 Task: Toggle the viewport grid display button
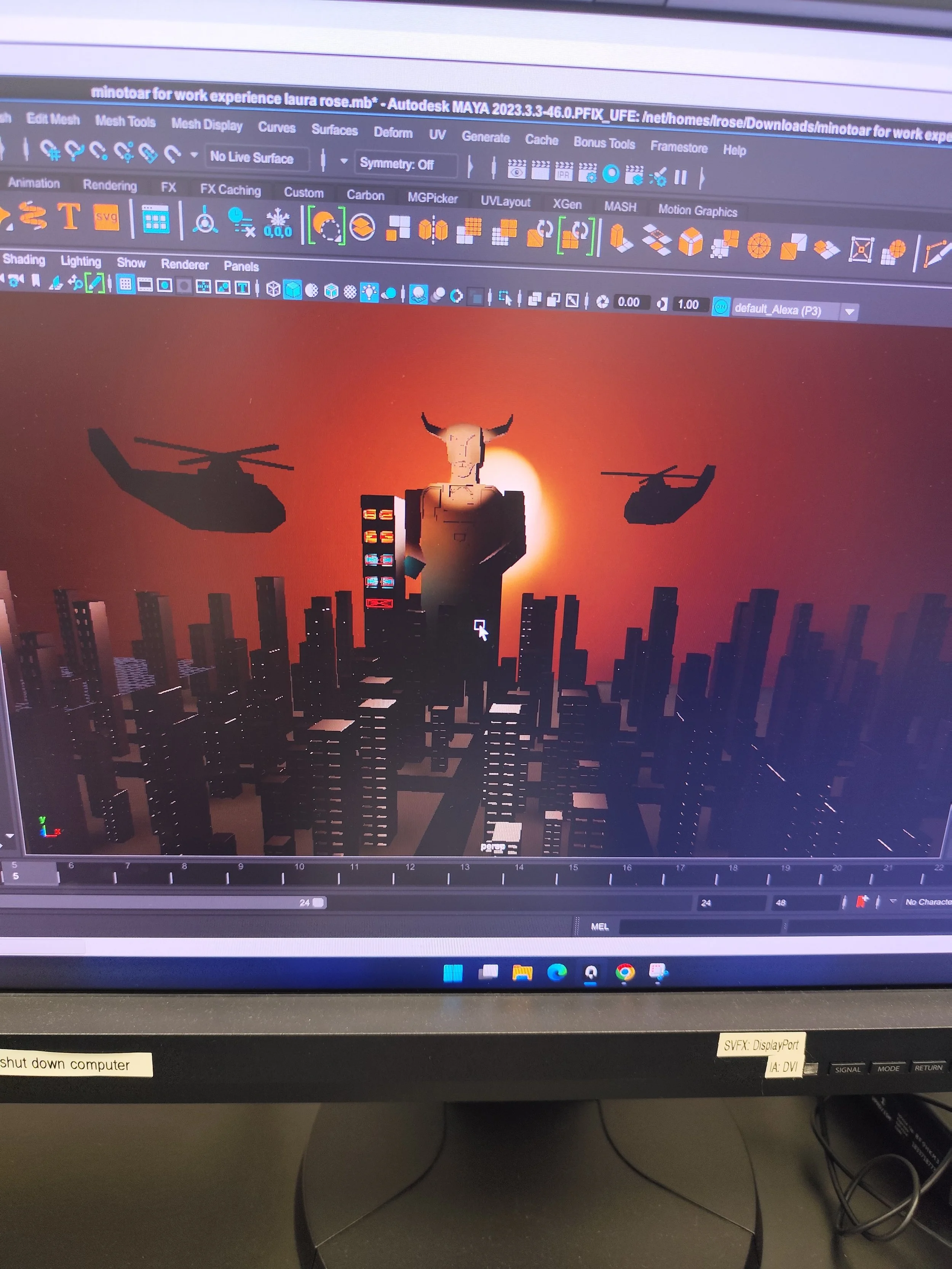coord(126,284)
